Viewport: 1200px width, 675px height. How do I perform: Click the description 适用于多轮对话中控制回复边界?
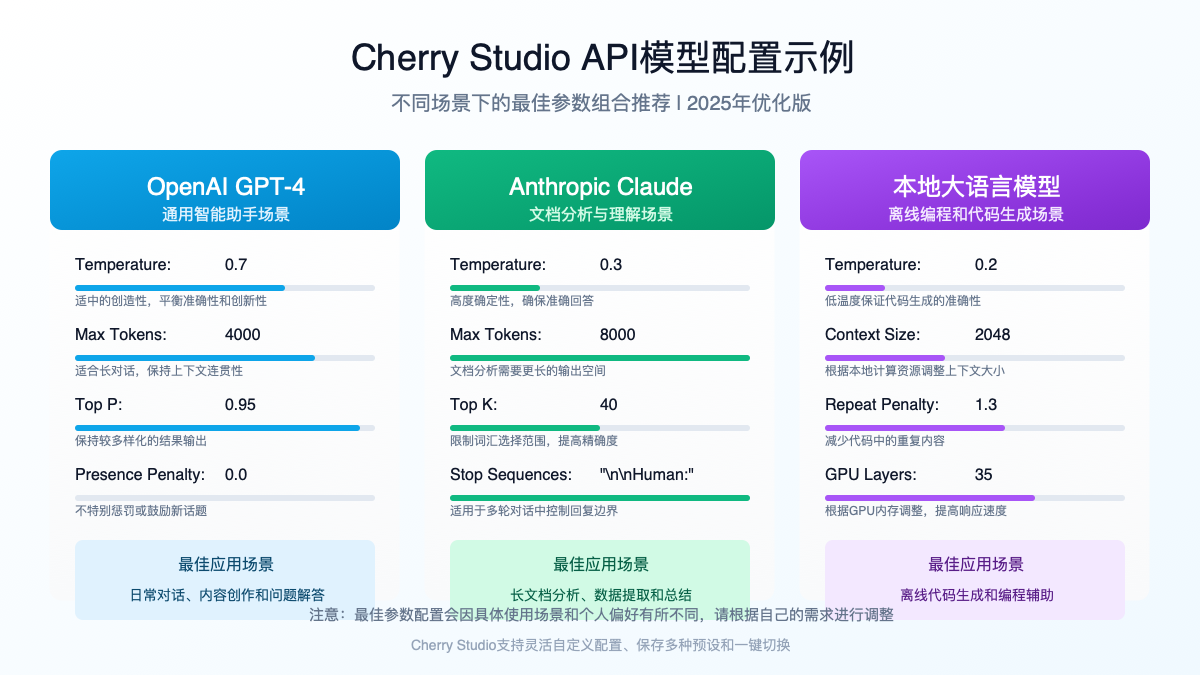pyautogui.click(x=534, y=511)
